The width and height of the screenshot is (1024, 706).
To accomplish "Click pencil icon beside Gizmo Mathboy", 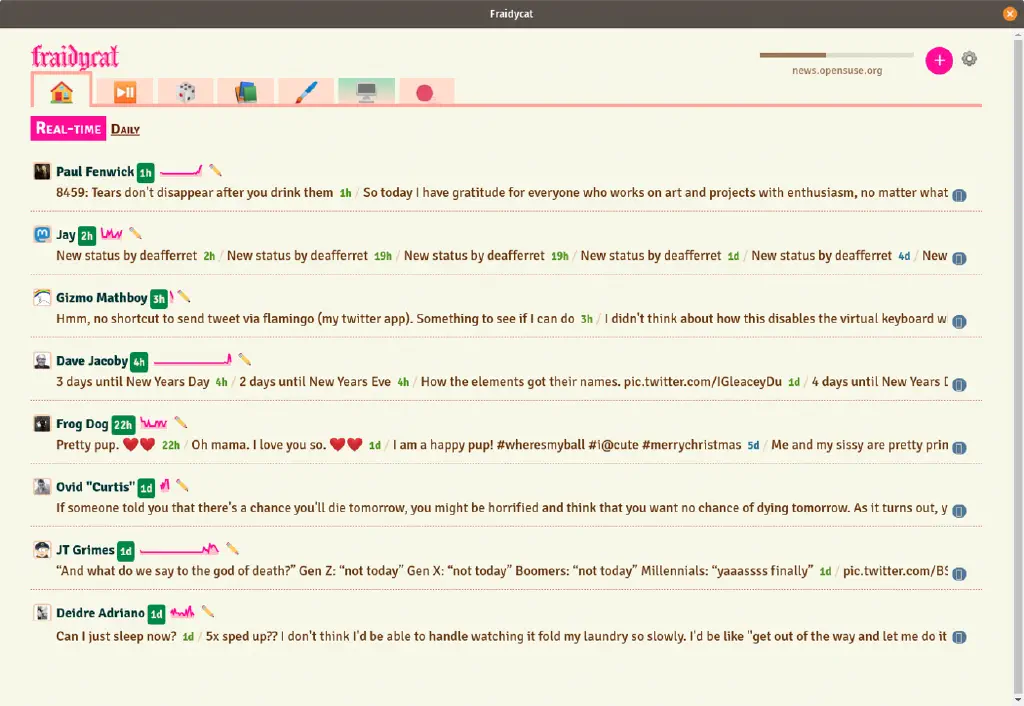I will tap(184, 297).
